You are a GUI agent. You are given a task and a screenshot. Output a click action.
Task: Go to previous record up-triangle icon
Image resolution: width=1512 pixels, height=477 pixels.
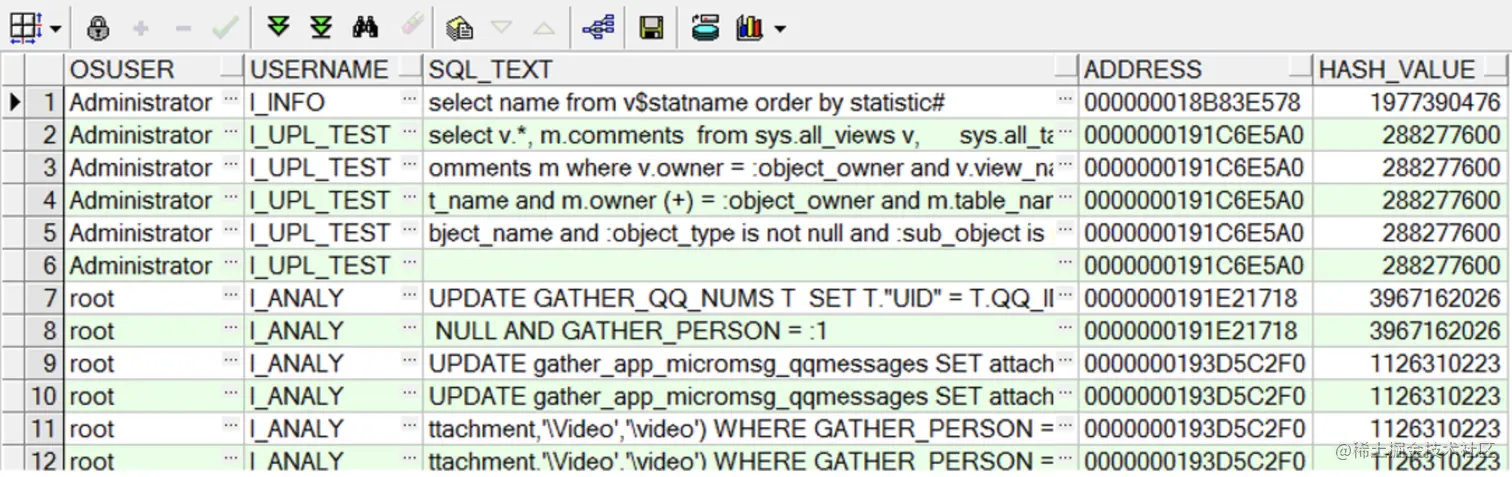pyautogui.click(x=544, y=28)
